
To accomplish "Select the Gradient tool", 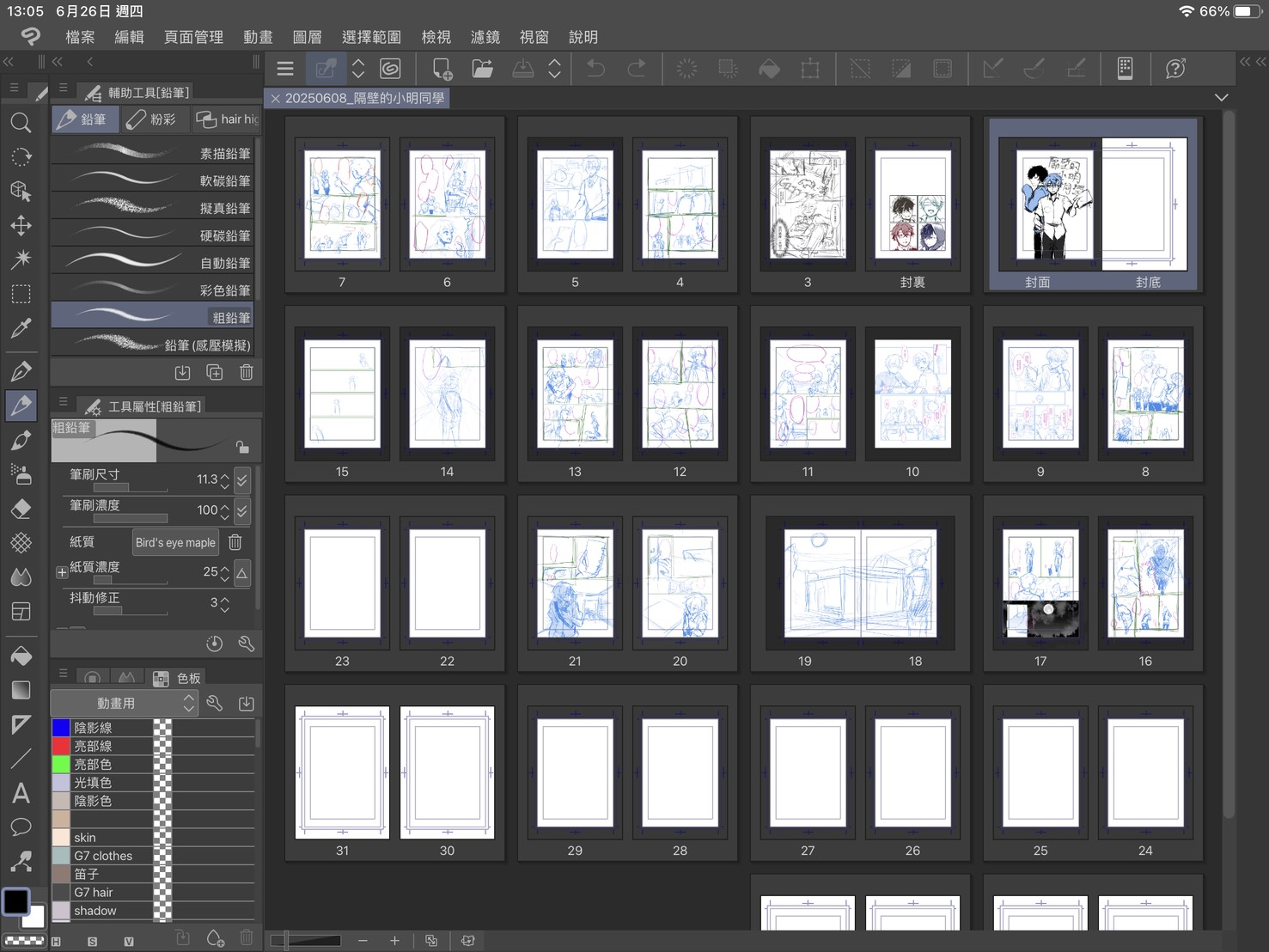I will click(x=21, y=690).
